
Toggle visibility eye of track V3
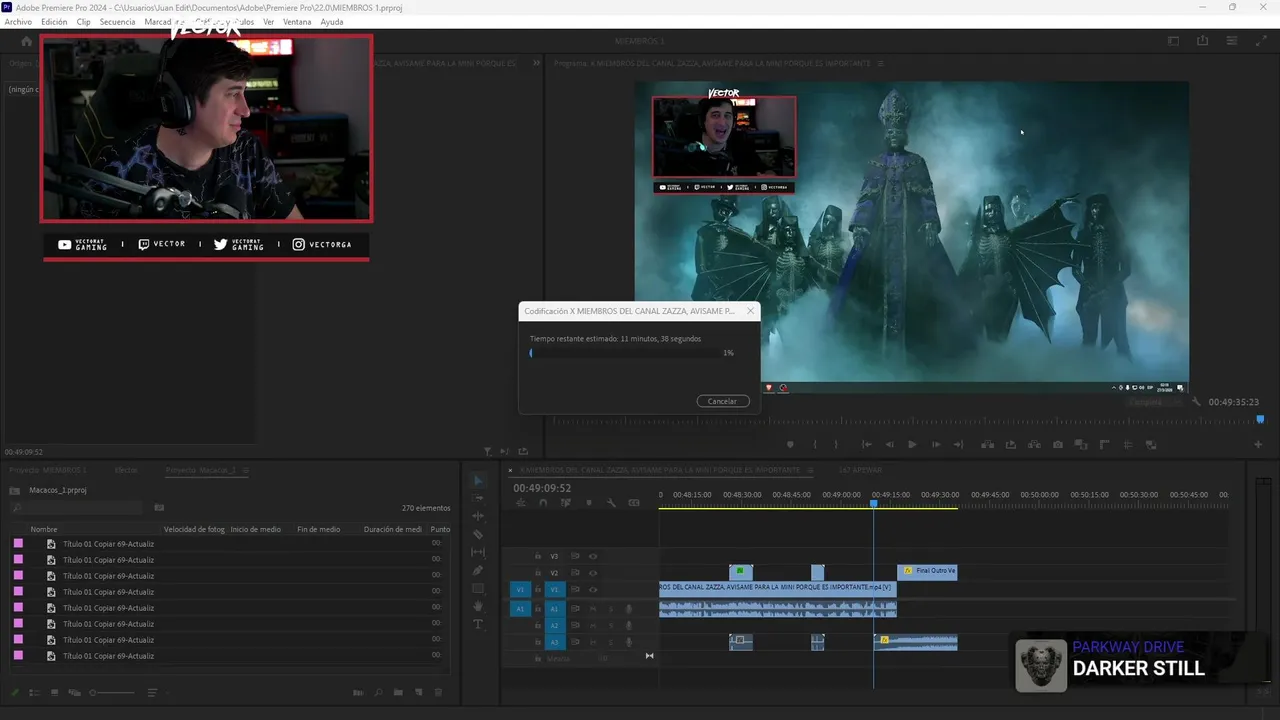(593, 556)
